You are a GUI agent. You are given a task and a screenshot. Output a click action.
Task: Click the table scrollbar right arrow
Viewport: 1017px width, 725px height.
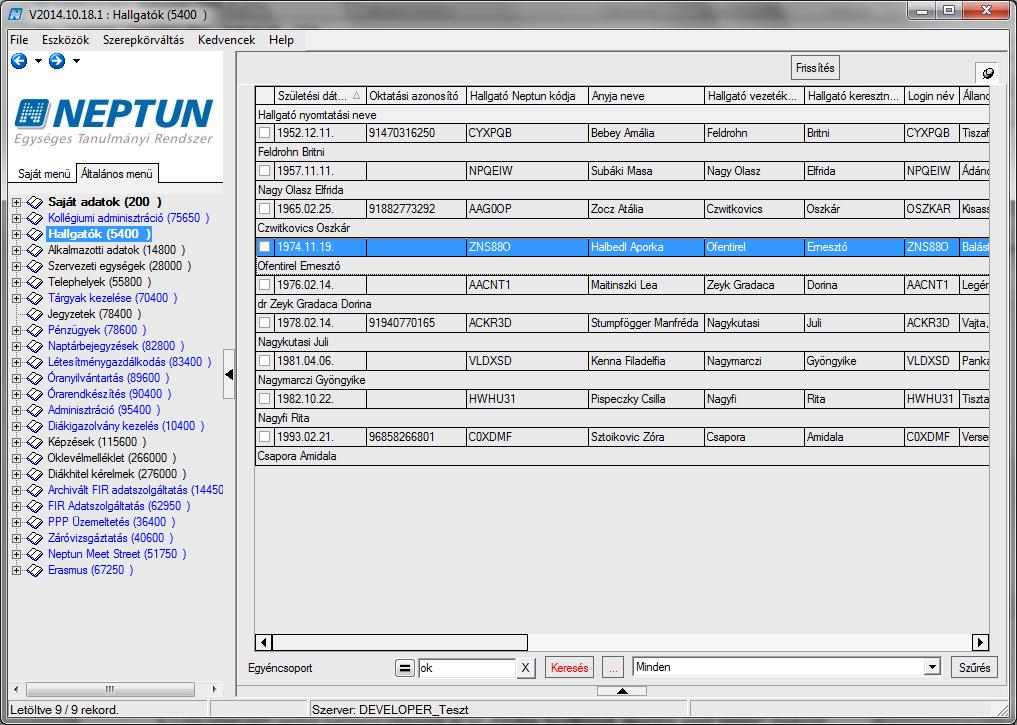(980, 642)
